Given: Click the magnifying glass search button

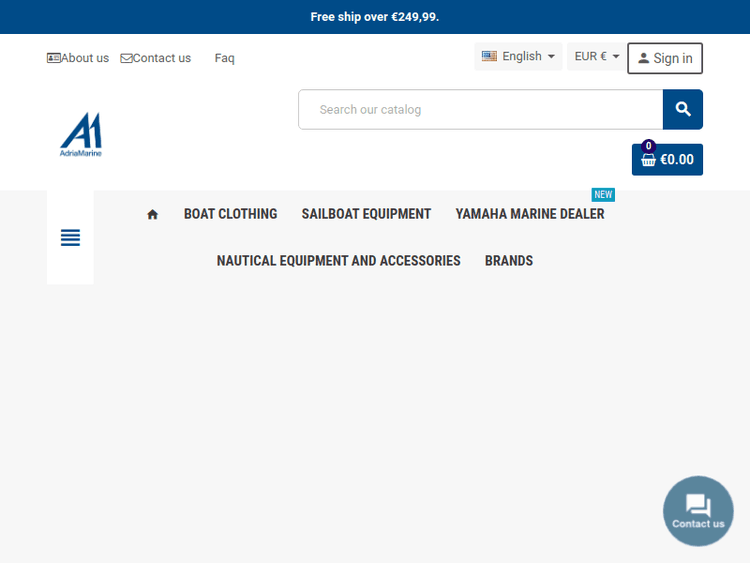Looking at the screenshot, I should pyautogui.click(x=683, y=110).
